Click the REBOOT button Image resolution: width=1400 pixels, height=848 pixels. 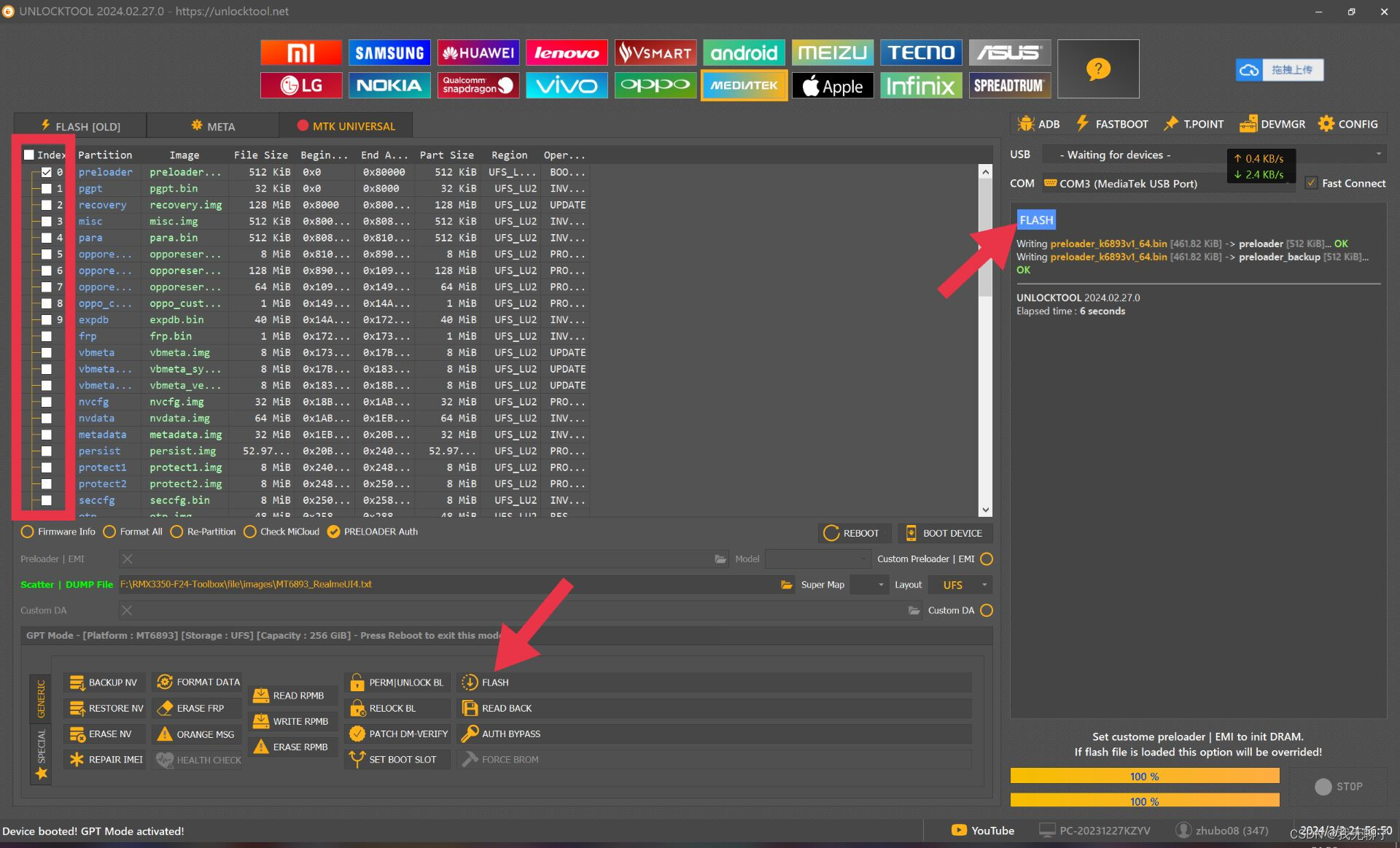tap(852, 533)
